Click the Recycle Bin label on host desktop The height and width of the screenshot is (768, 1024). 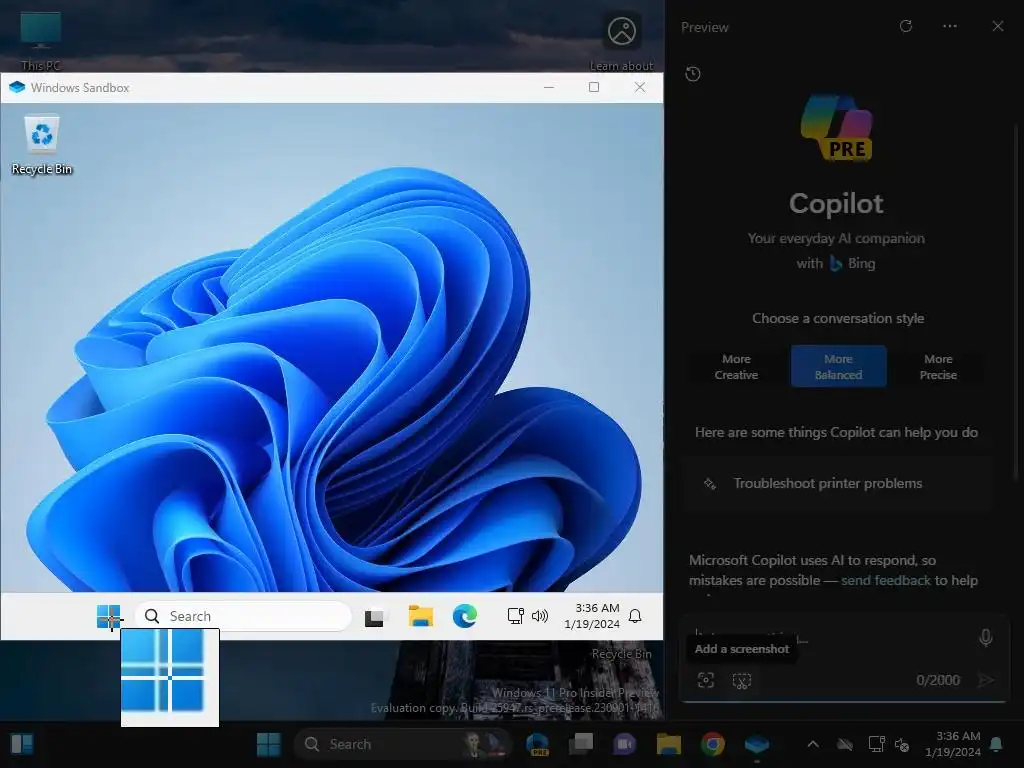pos(621,654)
